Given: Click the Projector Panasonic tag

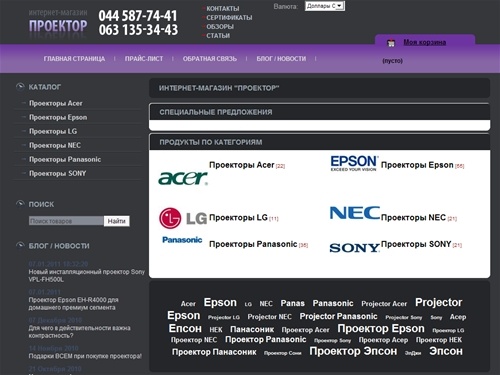Looking at the screenshot, I should coord(338,316).
